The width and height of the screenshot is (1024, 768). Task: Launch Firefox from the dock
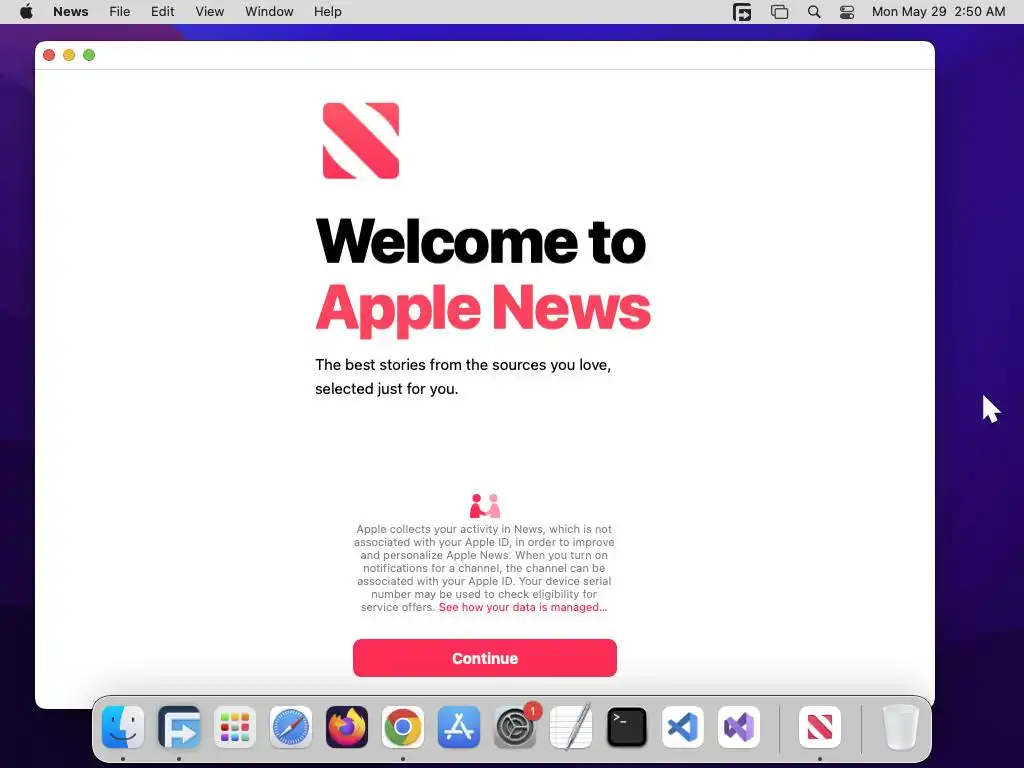347,727
